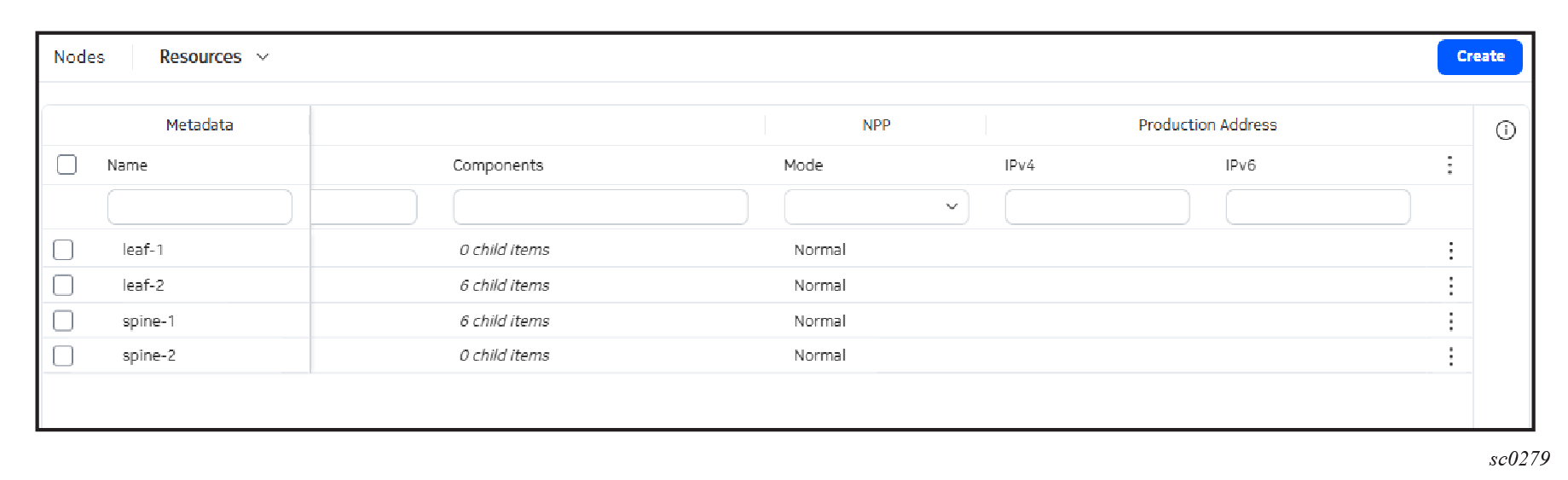The image size is (1568, 480).
Task: Toggle the select-all checkbox beside Name
Action: (x=67, y=165)
